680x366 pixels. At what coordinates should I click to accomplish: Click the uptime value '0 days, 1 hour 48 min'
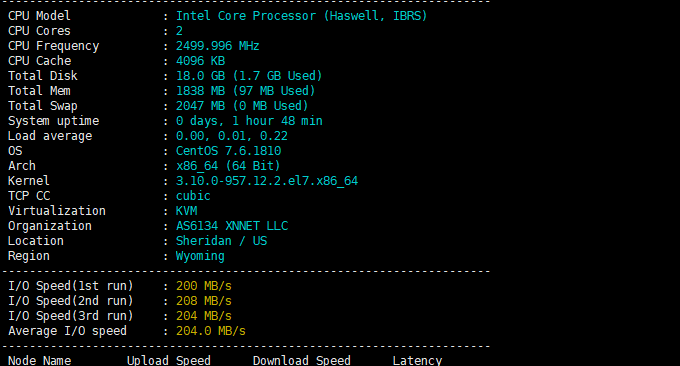pos(249,121)
